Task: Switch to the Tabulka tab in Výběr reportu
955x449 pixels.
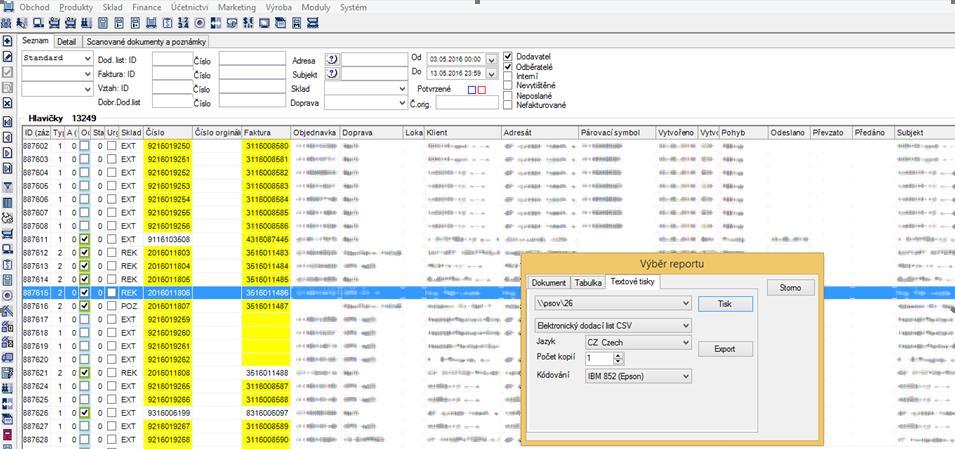Action: click(588, 283)
